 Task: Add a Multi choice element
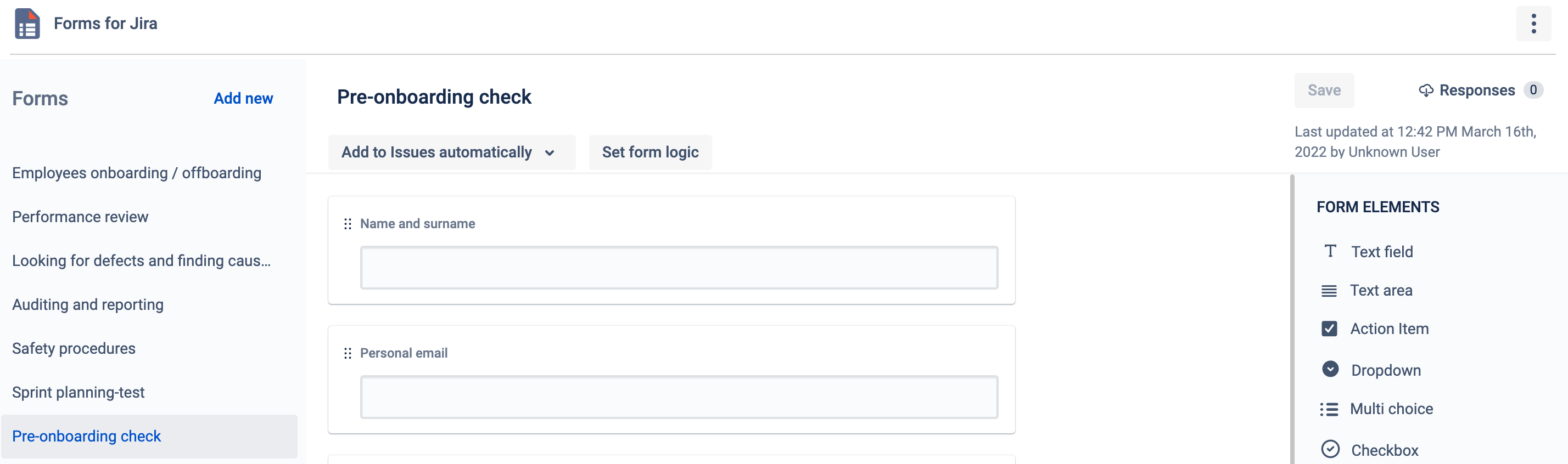point(1390,408)
